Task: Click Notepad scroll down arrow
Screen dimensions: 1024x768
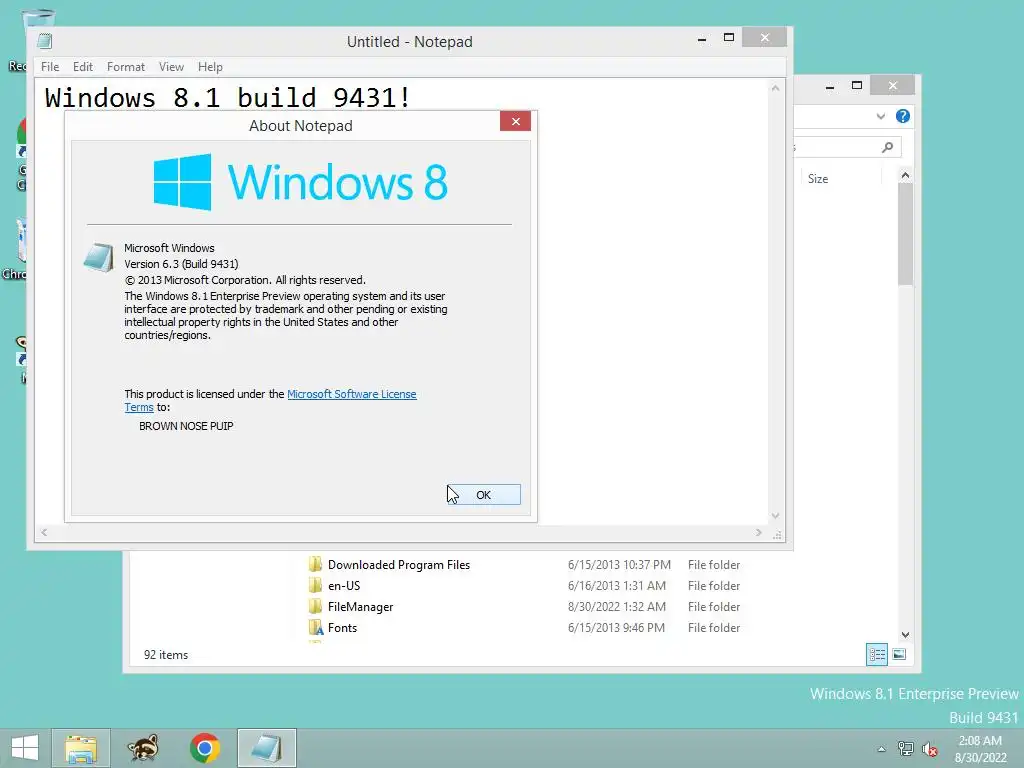Action: tap(775, 515)
